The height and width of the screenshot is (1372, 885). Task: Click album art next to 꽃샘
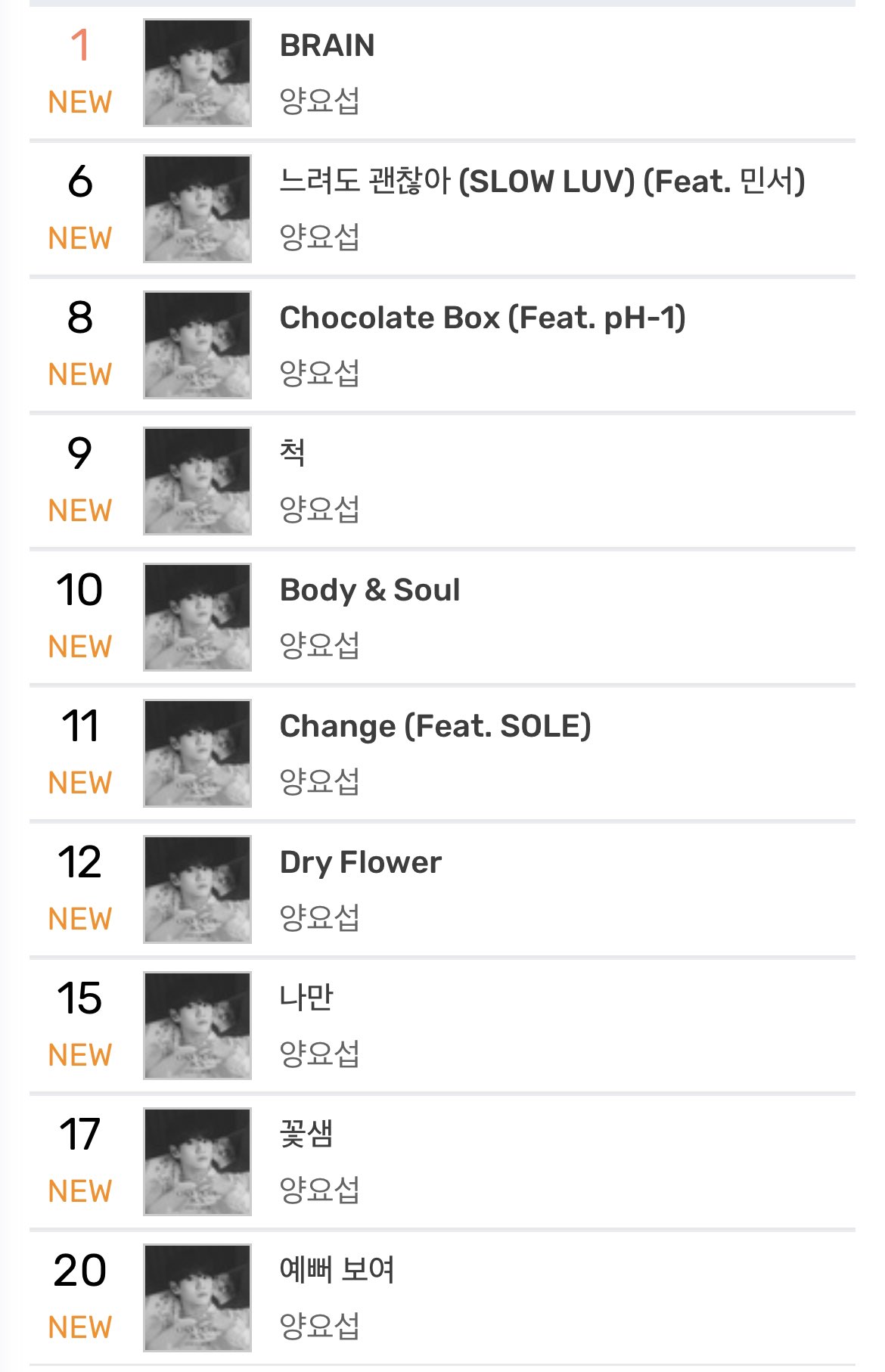click(x=197, y=1162)
